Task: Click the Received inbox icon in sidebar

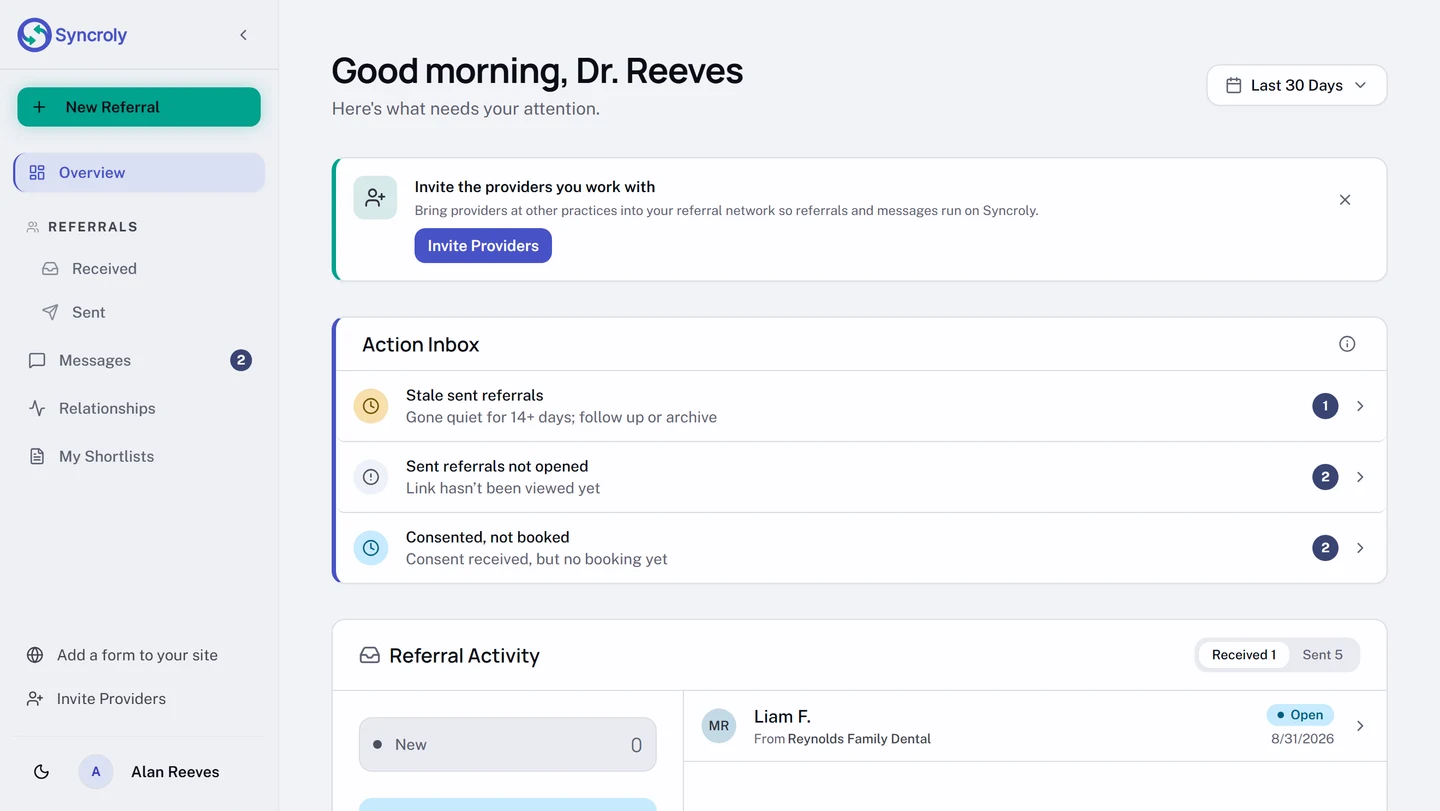Action: tap(50, 268)
